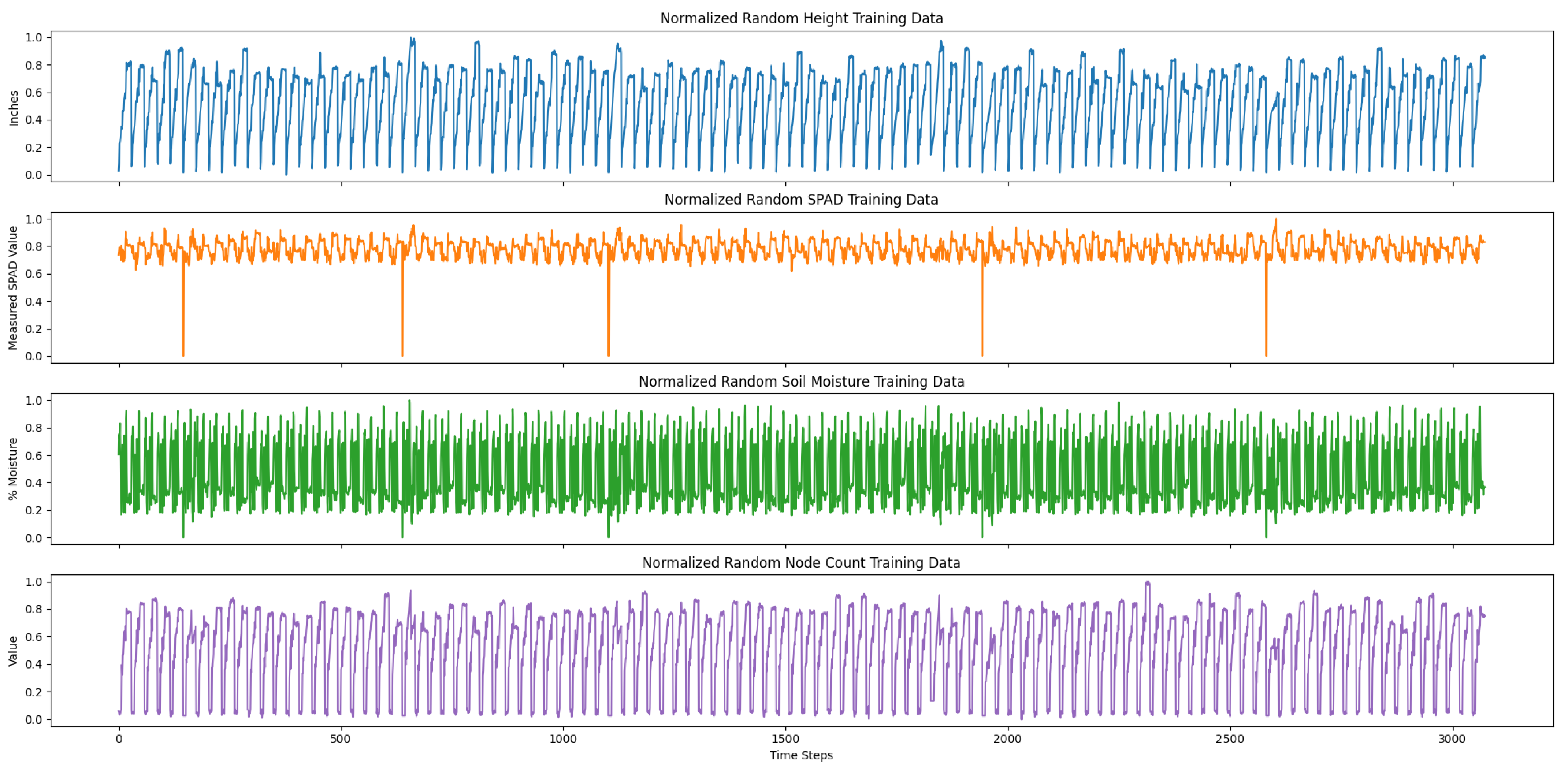Click the % Moisture y-axis label
1568x767 pixels.
click(14, 469)
